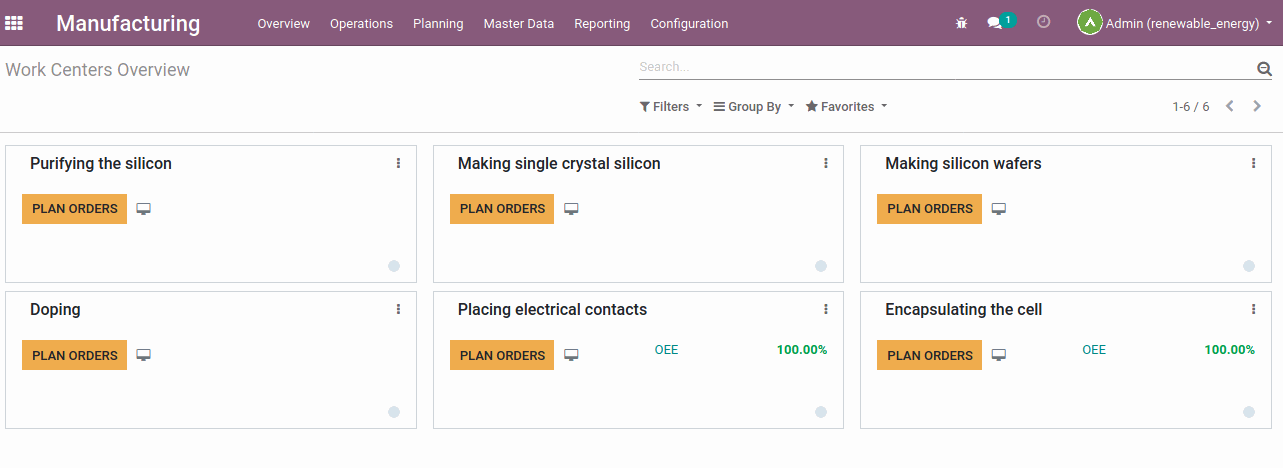Toggle status dot on Making single crystal silicon
The image size is (1283, 468).
(821, 266)
